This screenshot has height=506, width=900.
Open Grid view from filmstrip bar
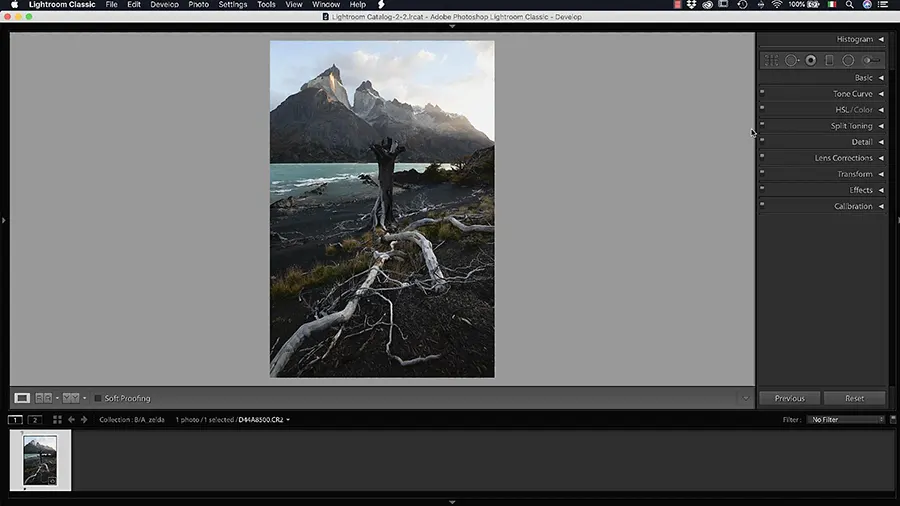click(57, 420)
